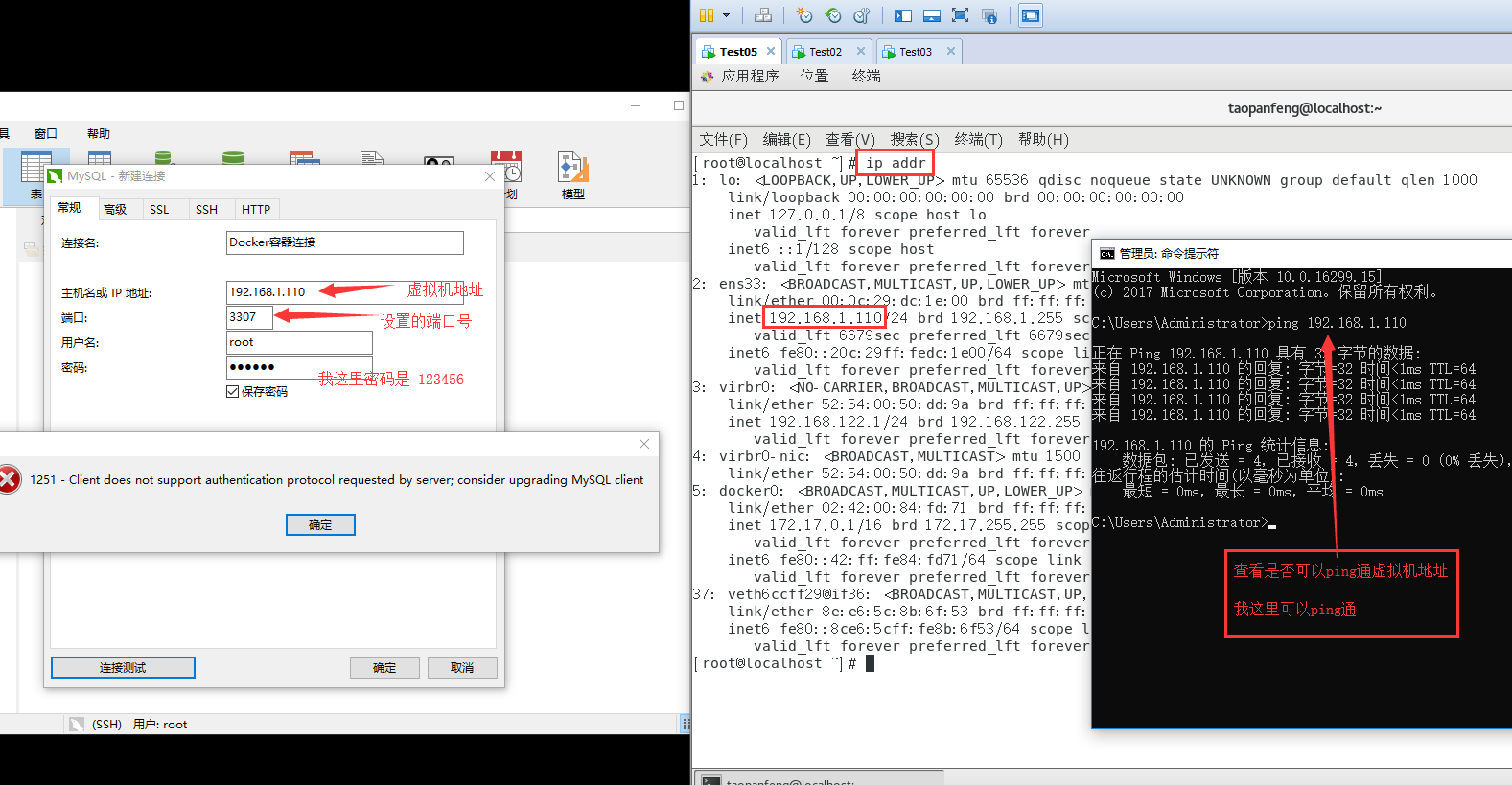Switch to the SSH tab in connection dialog
1512x785 pixels.
pos(206,210)
